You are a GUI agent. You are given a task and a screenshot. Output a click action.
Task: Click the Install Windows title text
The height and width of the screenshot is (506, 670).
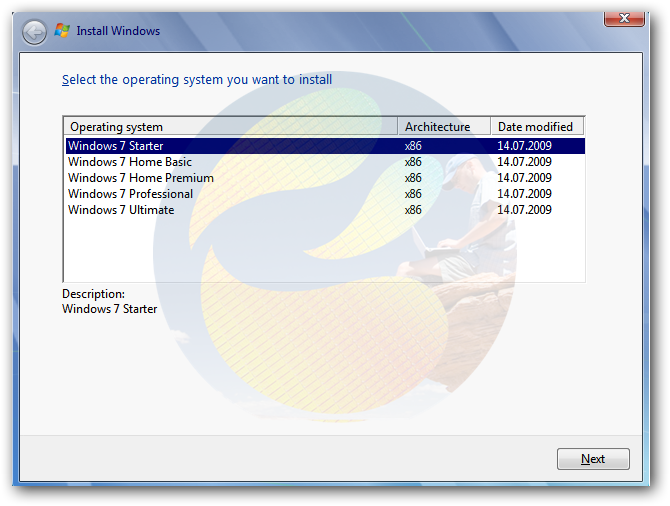[x=118, y=31]
